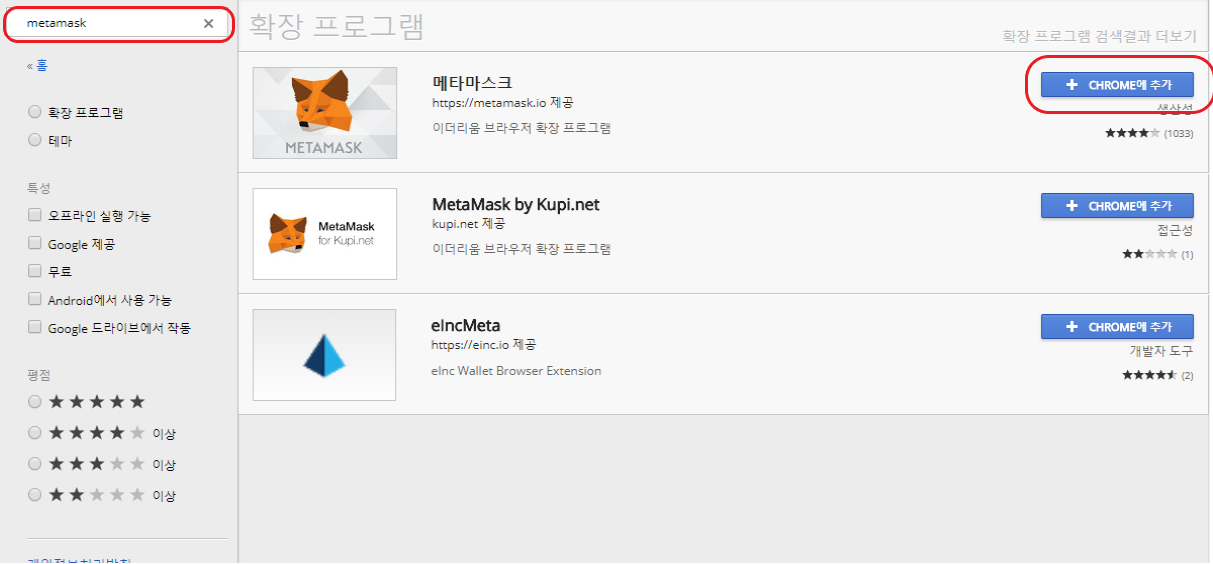Click the Kupi.net star rating (1)
1213x564 pixels.
click(1158, 255)
